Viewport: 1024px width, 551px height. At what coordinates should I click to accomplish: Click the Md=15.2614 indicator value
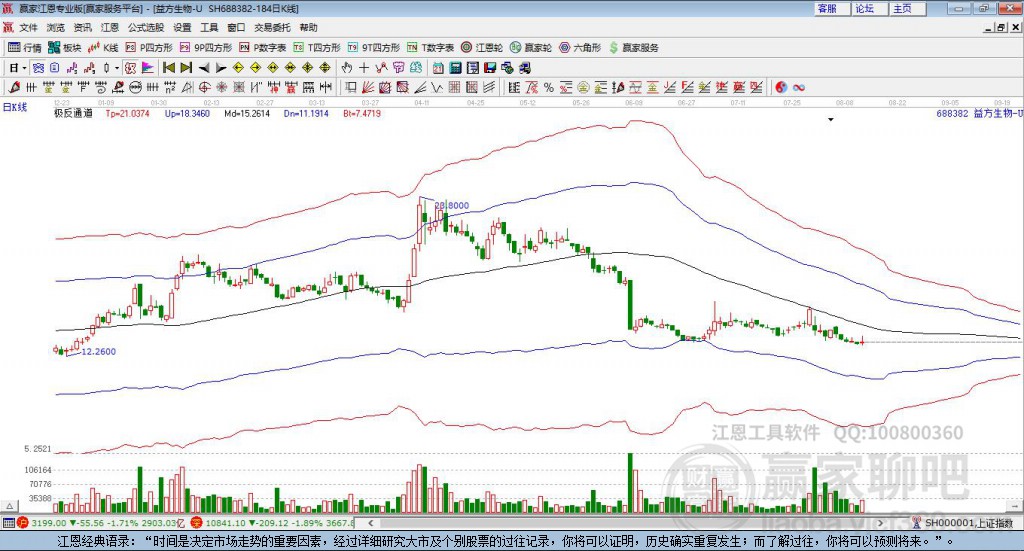[x=247, y=114]
